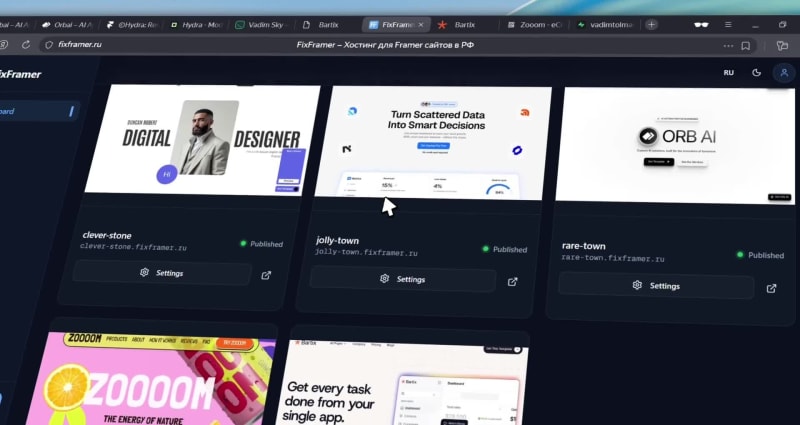Click the FixFramer logo in the sidebar
The width and height of the screenshot is (800, 425).
(x=19, y=74)
